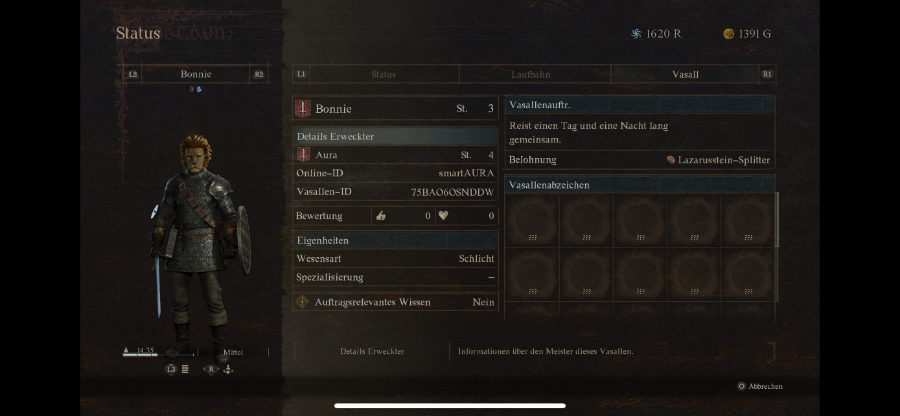The height and width of the screenshot is (416, 900).
Task: Click the Vasallenabzeichen panel scrollbar
Action: click(x=778, y=219)
